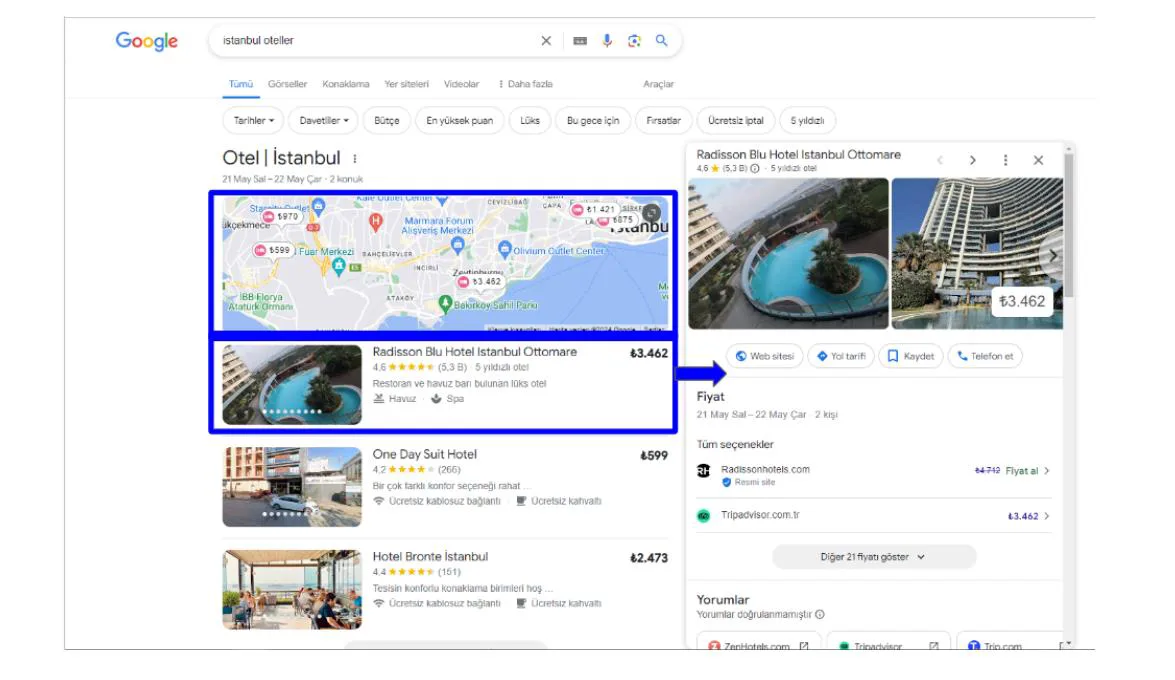The image size is (1175, 680).
Task: Advance hotel photos with the right chevron
Action: tap(1053, 256)
